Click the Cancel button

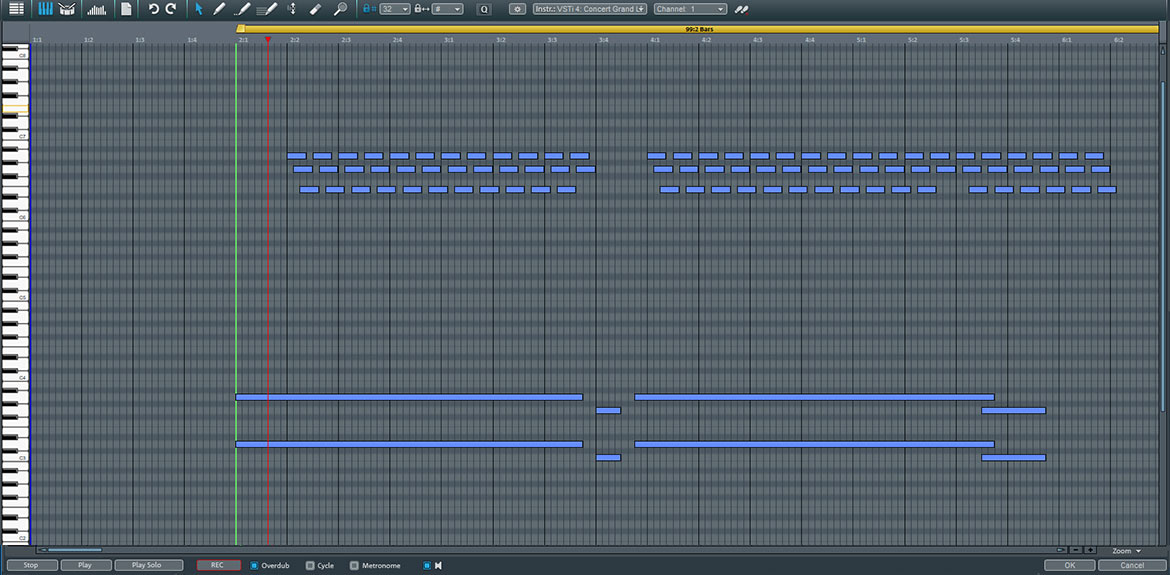(x=1132, y=565)
